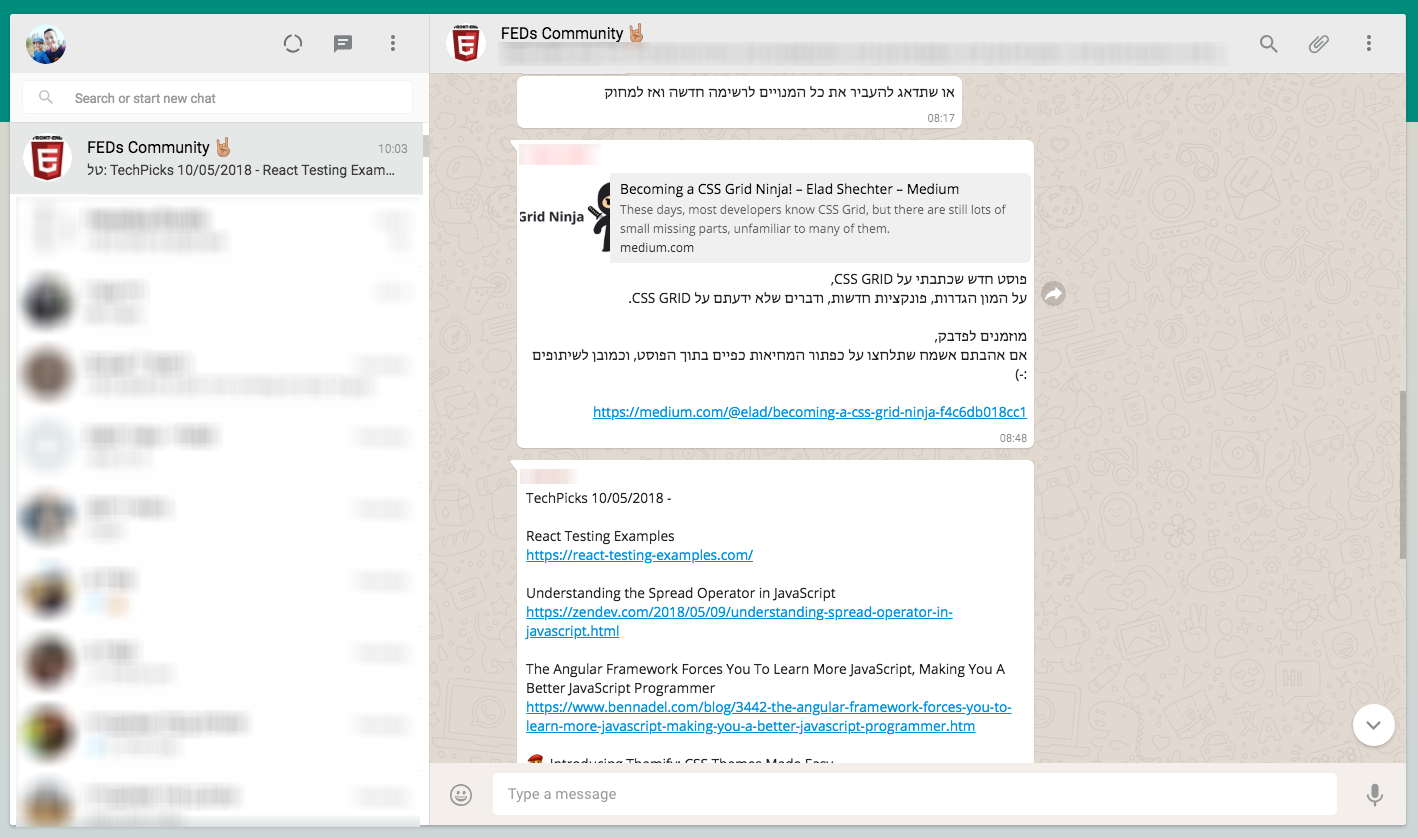Open group info from header HTML5 avatar
The height and width of the screenshot is (837, 1418).
(466, 43)
